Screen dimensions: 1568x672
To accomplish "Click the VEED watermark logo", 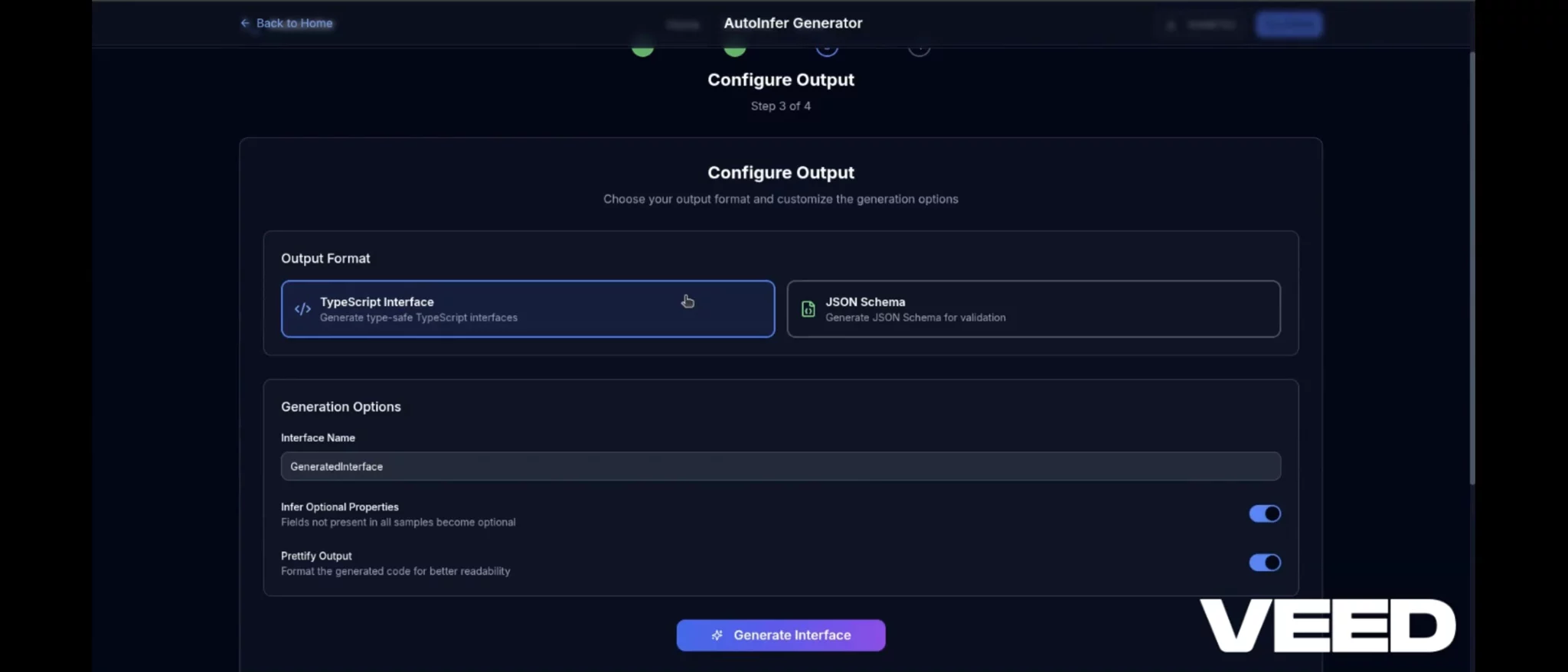I will pyautogui.click(x=1327, y=625).
